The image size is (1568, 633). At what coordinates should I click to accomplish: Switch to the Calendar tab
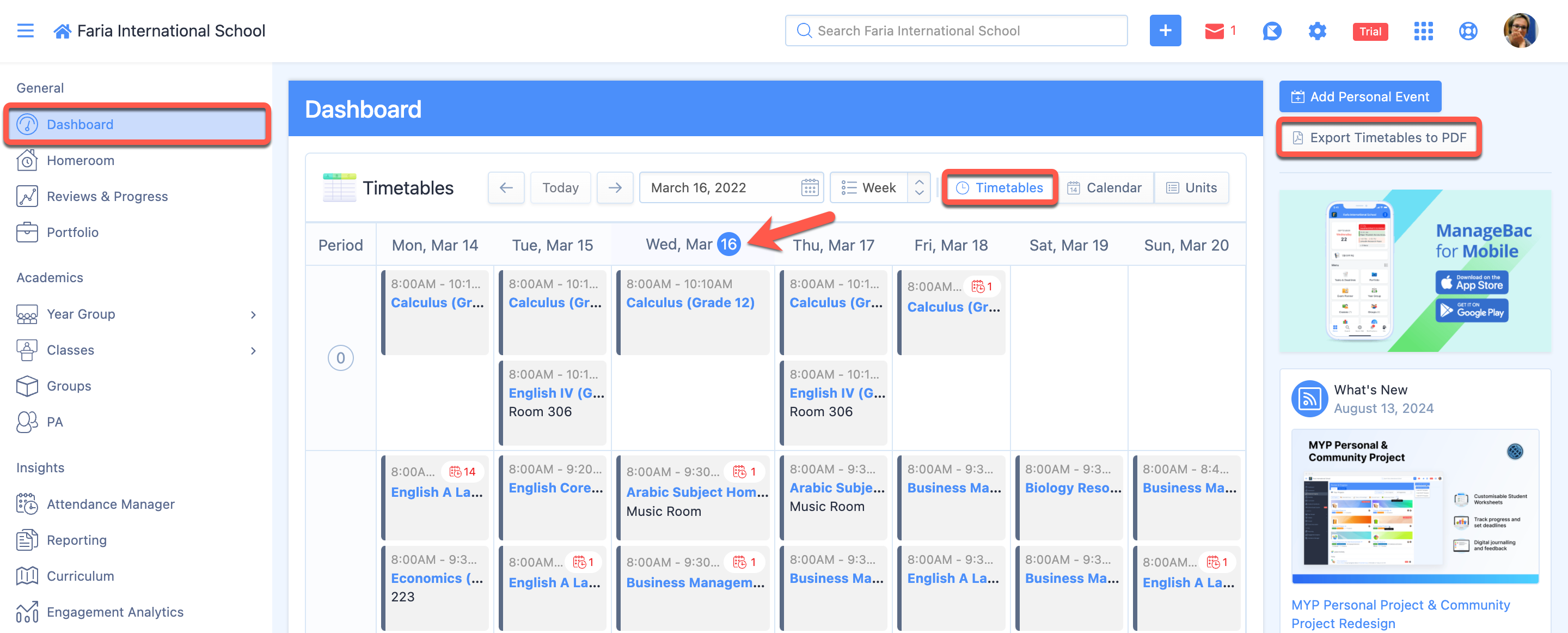(1105, 187)
